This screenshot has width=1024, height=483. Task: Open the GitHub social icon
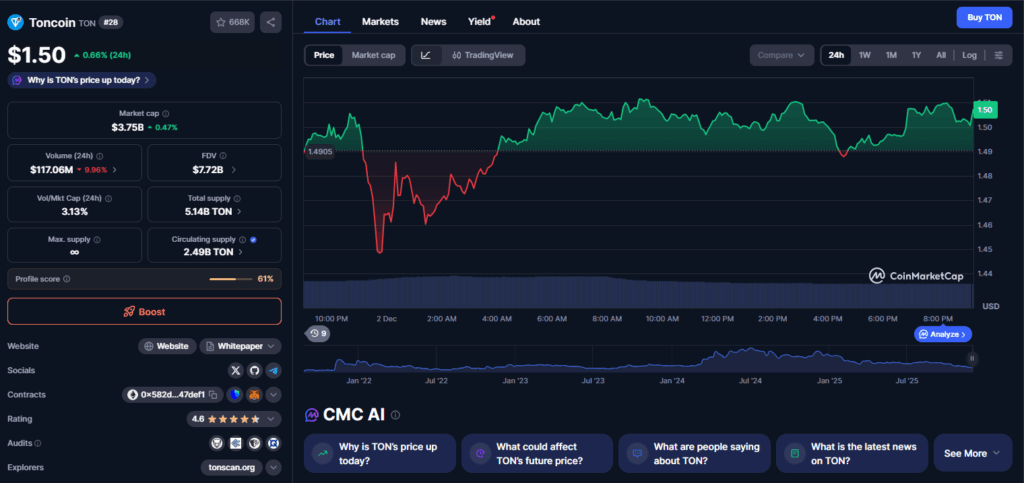pyautogui.click(x=254, y=370)
